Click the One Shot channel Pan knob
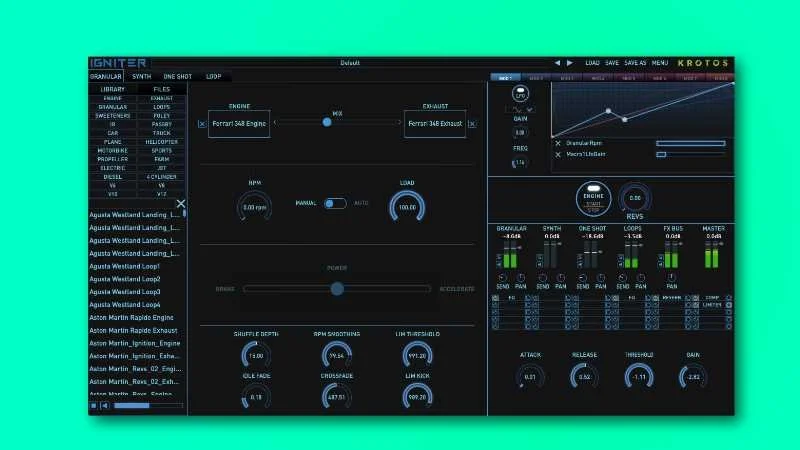 [601, 278]
